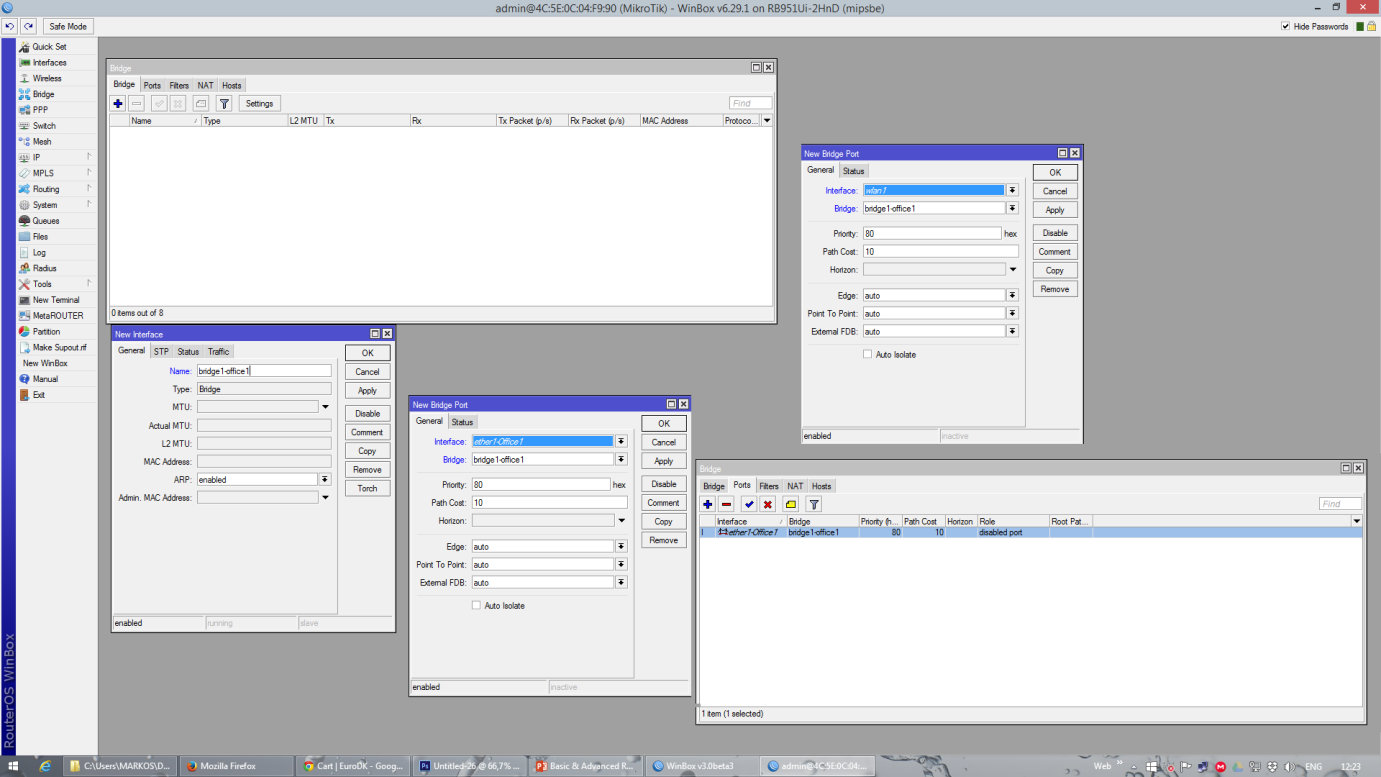Screen dimensions: 1381x777
Task: Open Interfaces from the sidebar
Action: 48,63
